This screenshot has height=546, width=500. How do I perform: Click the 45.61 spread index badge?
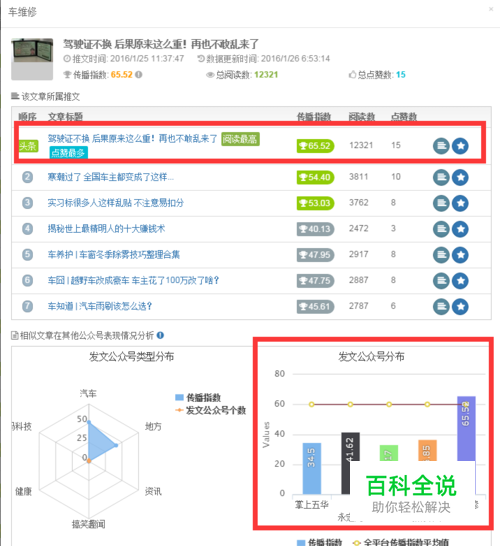(x=315, y=306)
